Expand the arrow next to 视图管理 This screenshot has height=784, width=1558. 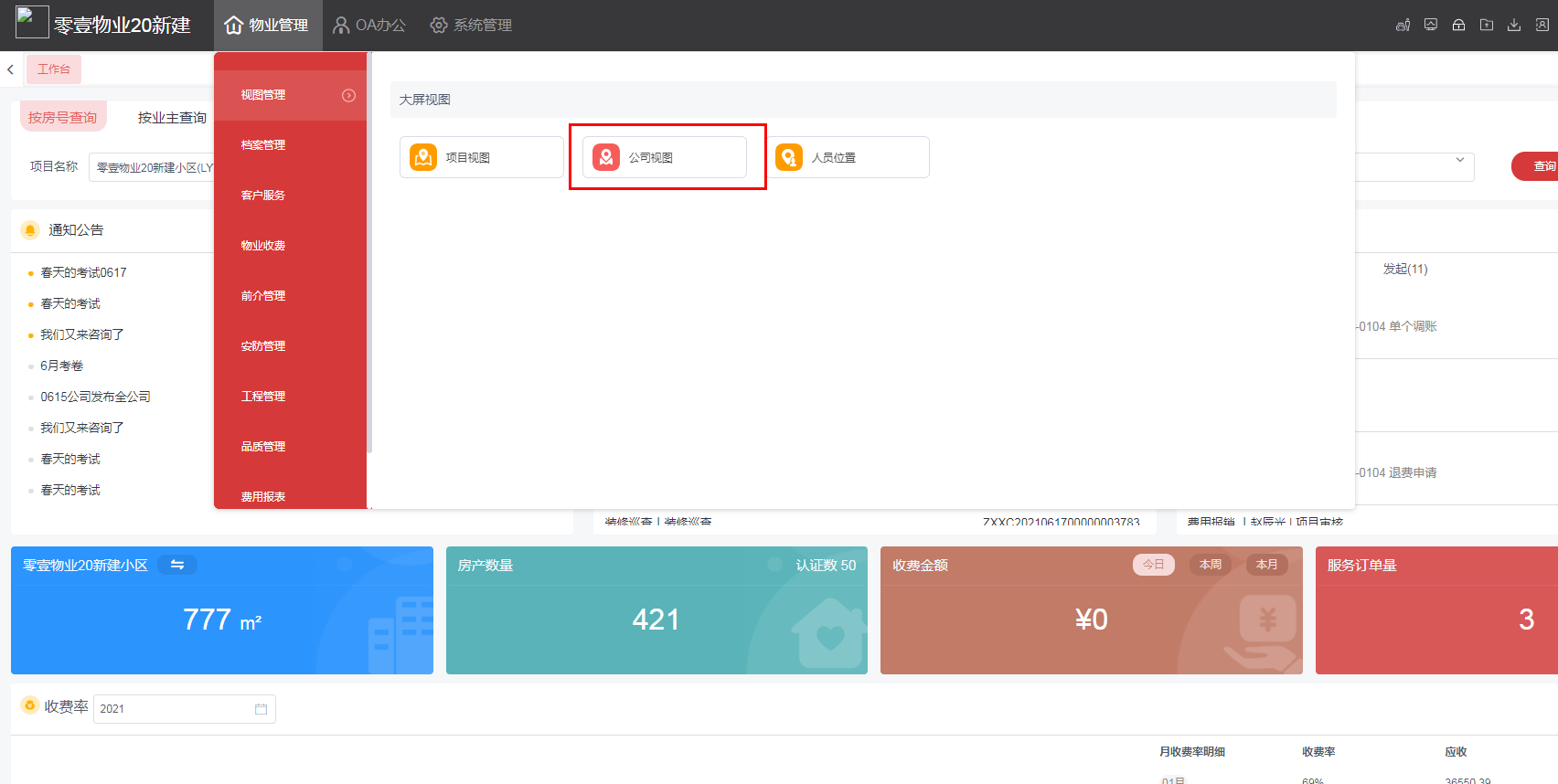click(348, 95)
